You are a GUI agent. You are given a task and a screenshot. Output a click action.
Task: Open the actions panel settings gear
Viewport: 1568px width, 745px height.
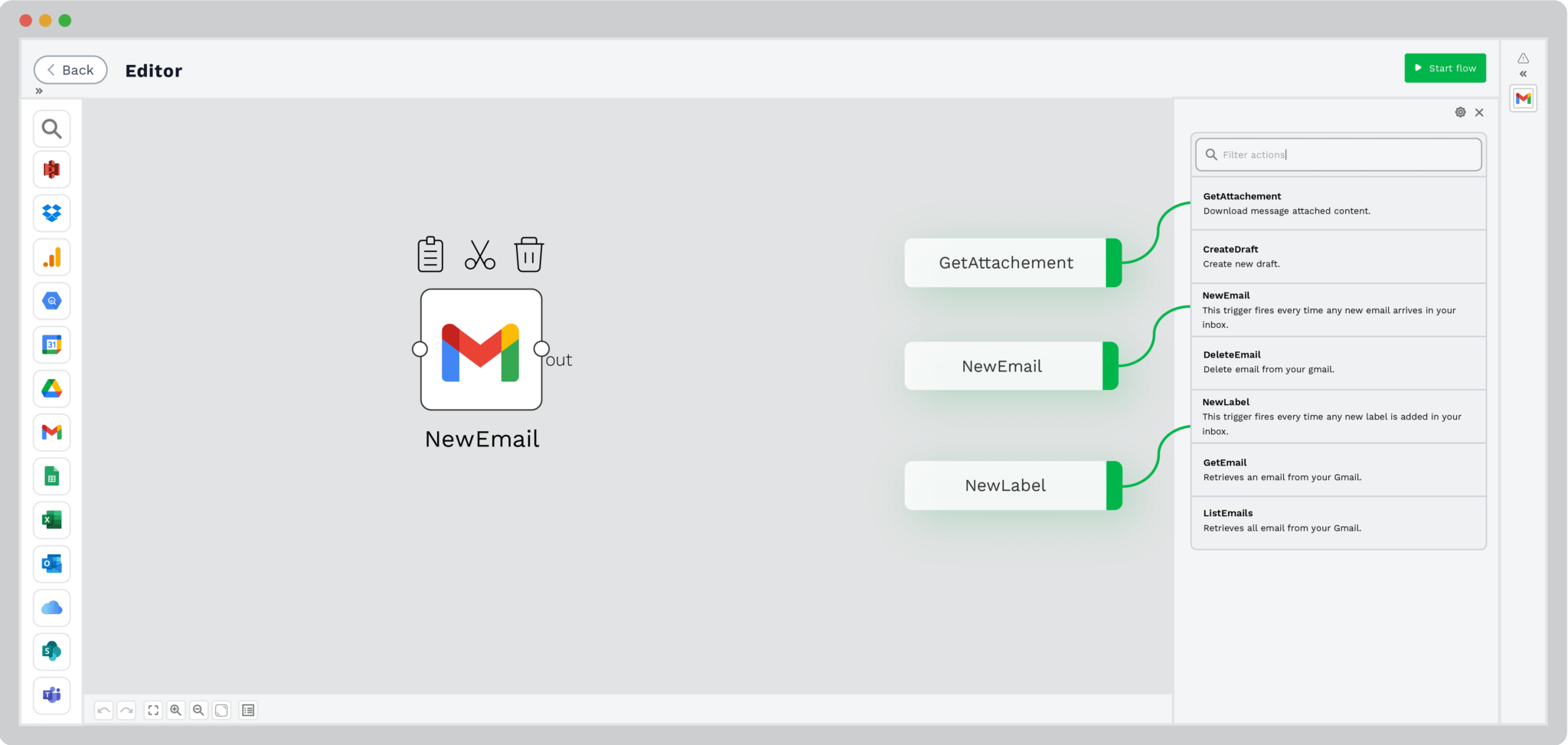[x=1460, y=112]
